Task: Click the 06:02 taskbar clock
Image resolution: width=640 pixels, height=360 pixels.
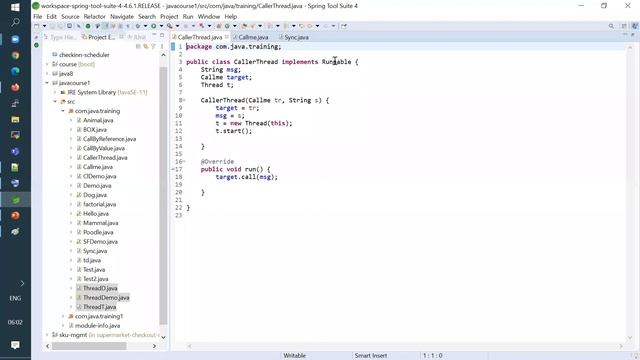Action: (x=15, y=322)
